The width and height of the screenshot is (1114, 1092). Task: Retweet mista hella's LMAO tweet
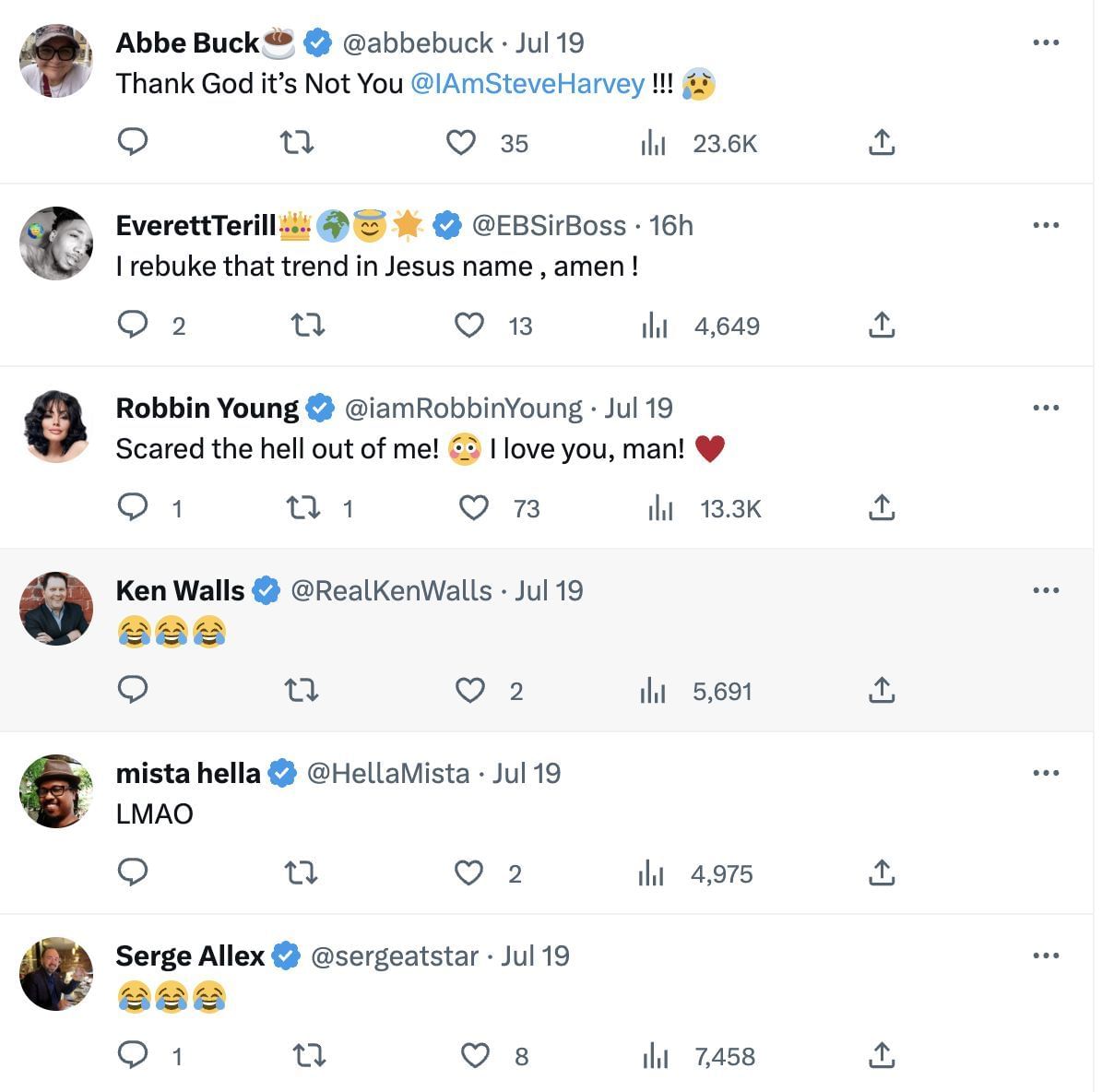point(302,872)
